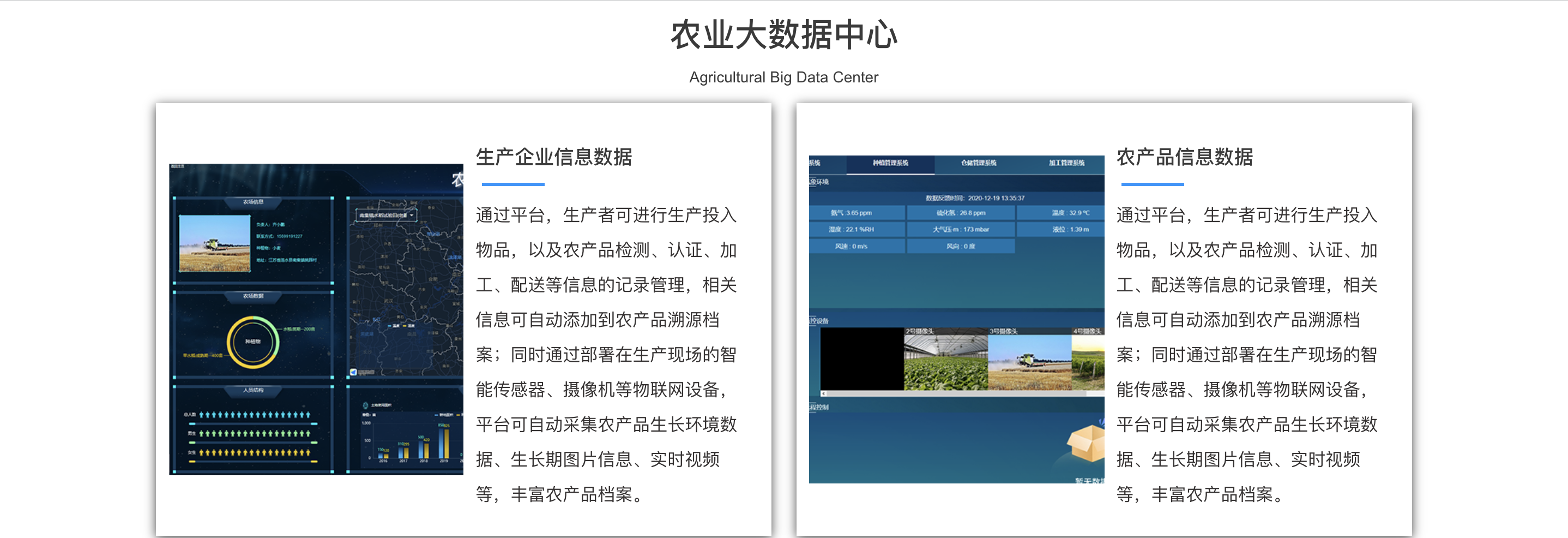Click the 大气压 173 mbar data tile

960,229
